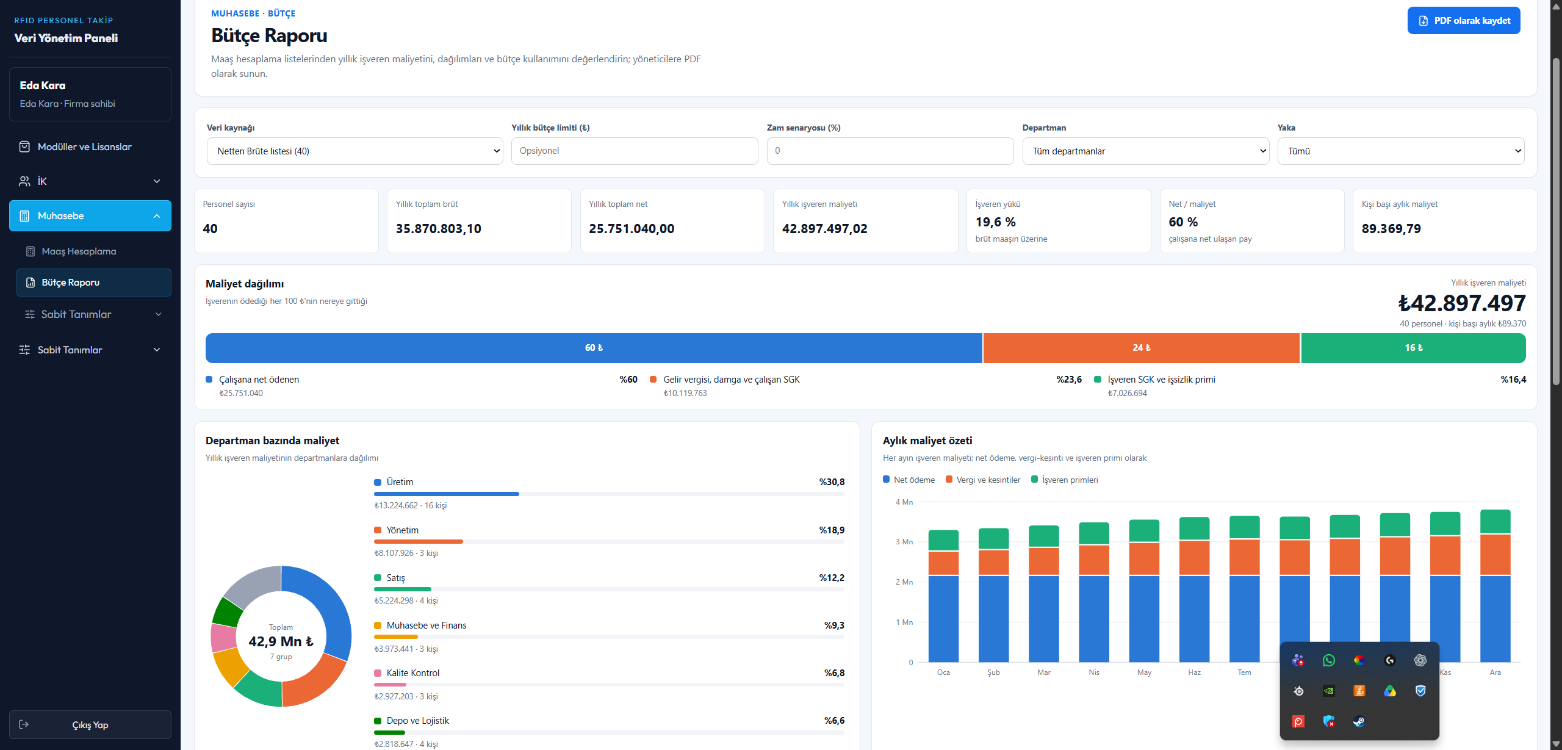Viewport: 1562px width, 750px height.
Task: Click the orange 24 ₺ segment of the cost bar
Action: click(1142, 348)
